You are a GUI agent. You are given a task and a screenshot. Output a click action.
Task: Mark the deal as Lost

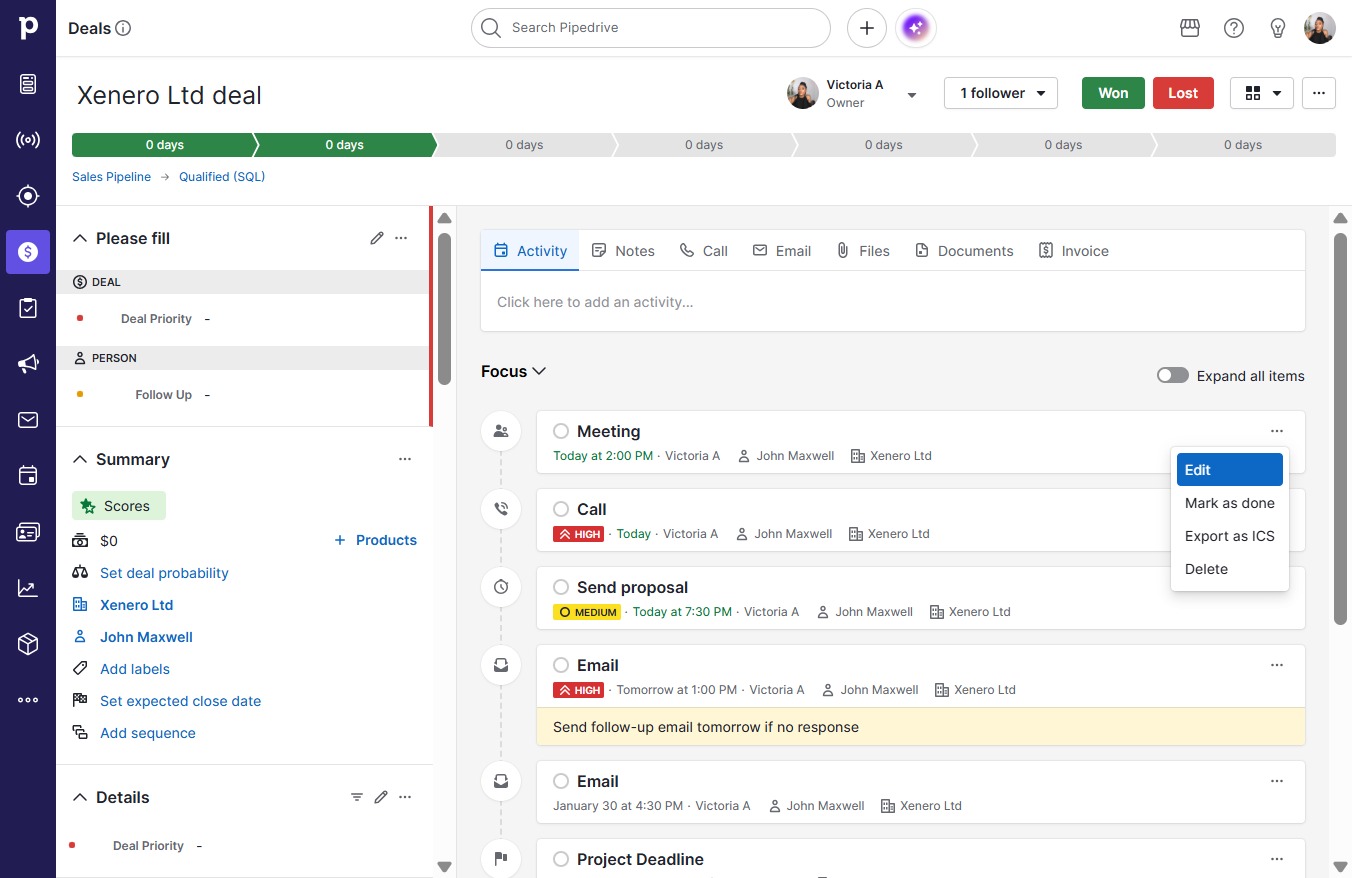point(1183,93)
